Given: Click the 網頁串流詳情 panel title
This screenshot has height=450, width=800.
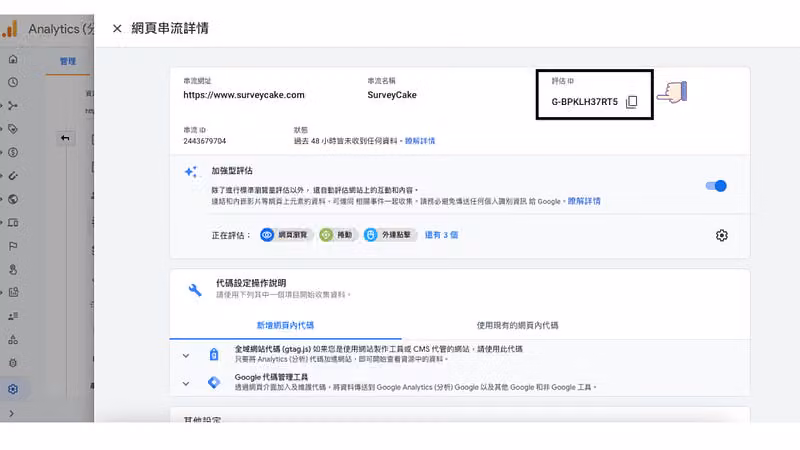Looking at the screenshot, I should point(170,29).
